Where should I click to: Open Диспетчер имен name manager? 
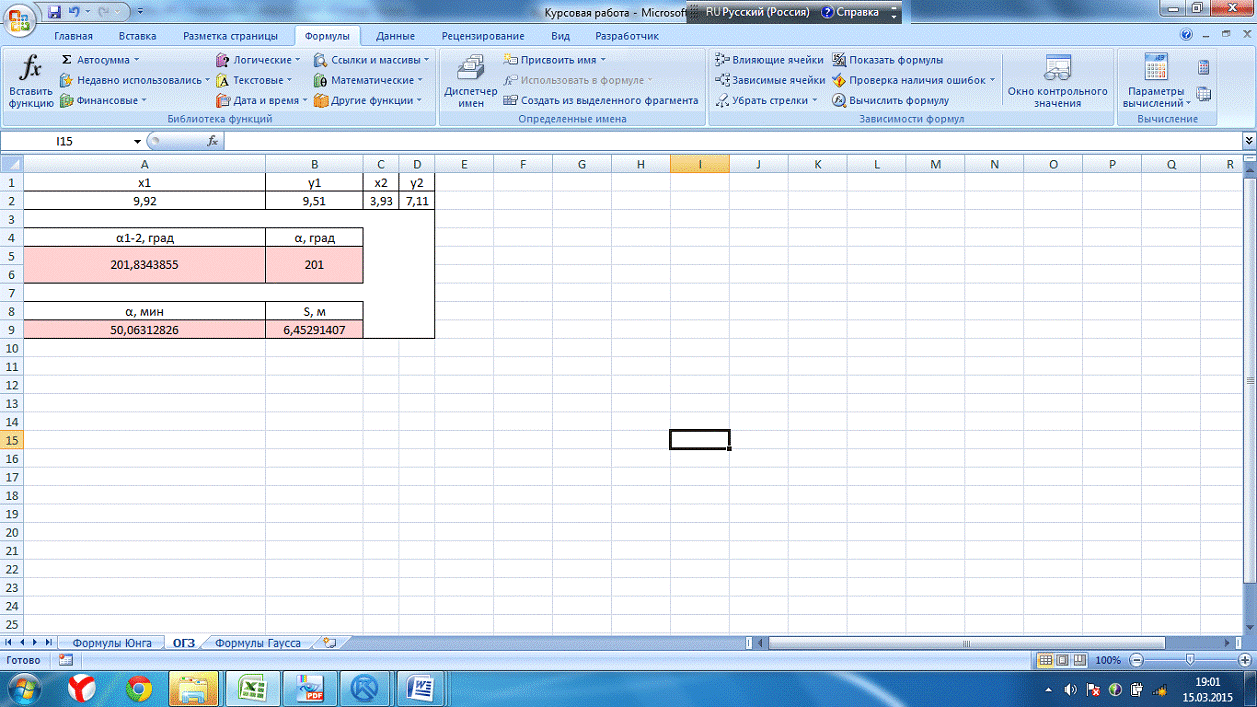click(470, 80)
